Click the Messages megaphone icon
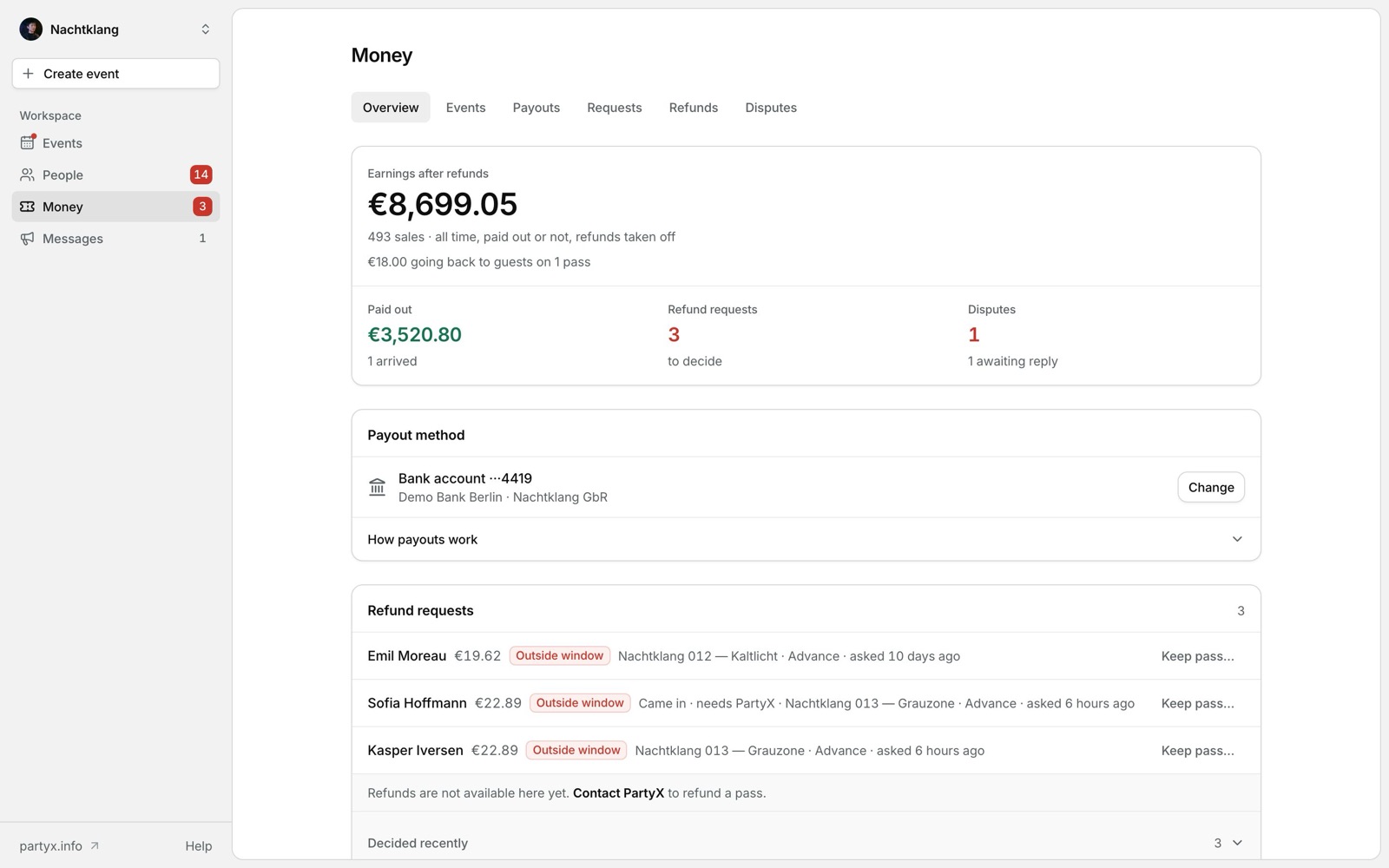This screenshot has width=1389, height=868. click(28, 239)
